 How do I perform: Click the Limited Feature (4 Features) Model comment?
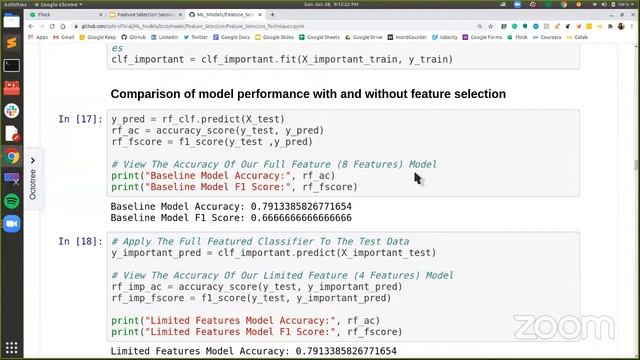coord(282,275)
